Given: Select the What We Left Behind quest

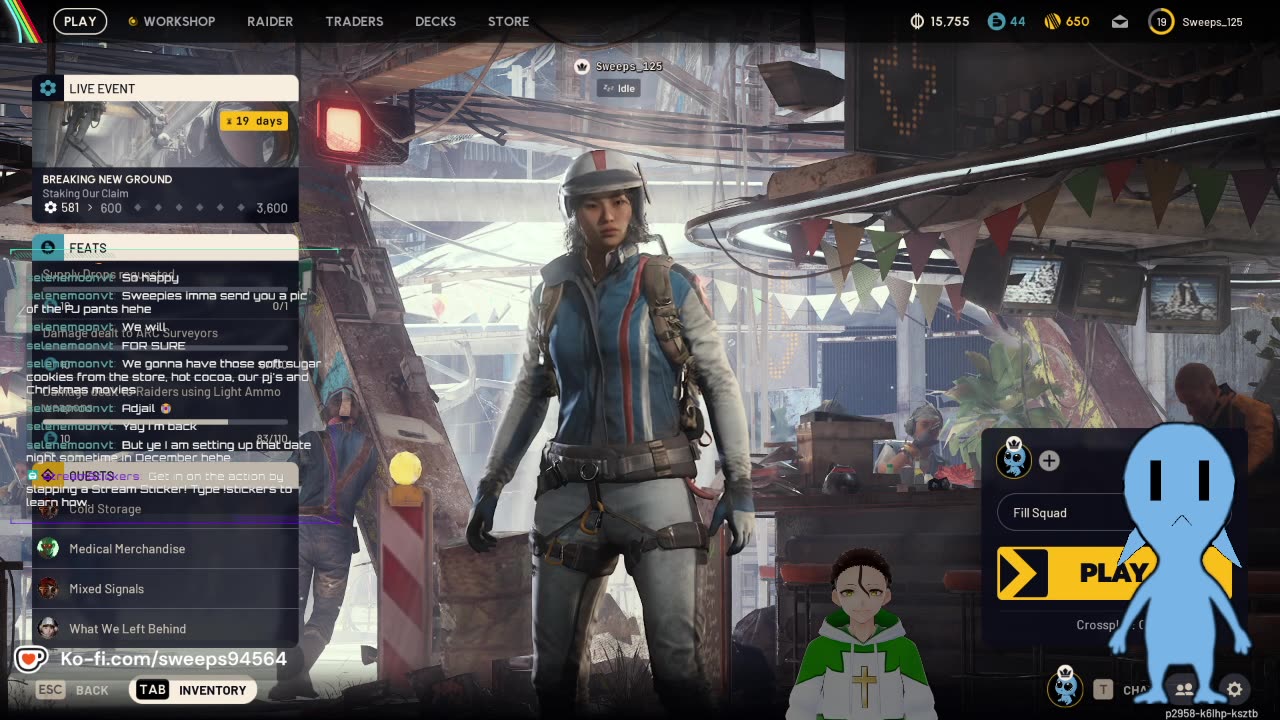Looking at the screenshot, I should coord(165,629).
